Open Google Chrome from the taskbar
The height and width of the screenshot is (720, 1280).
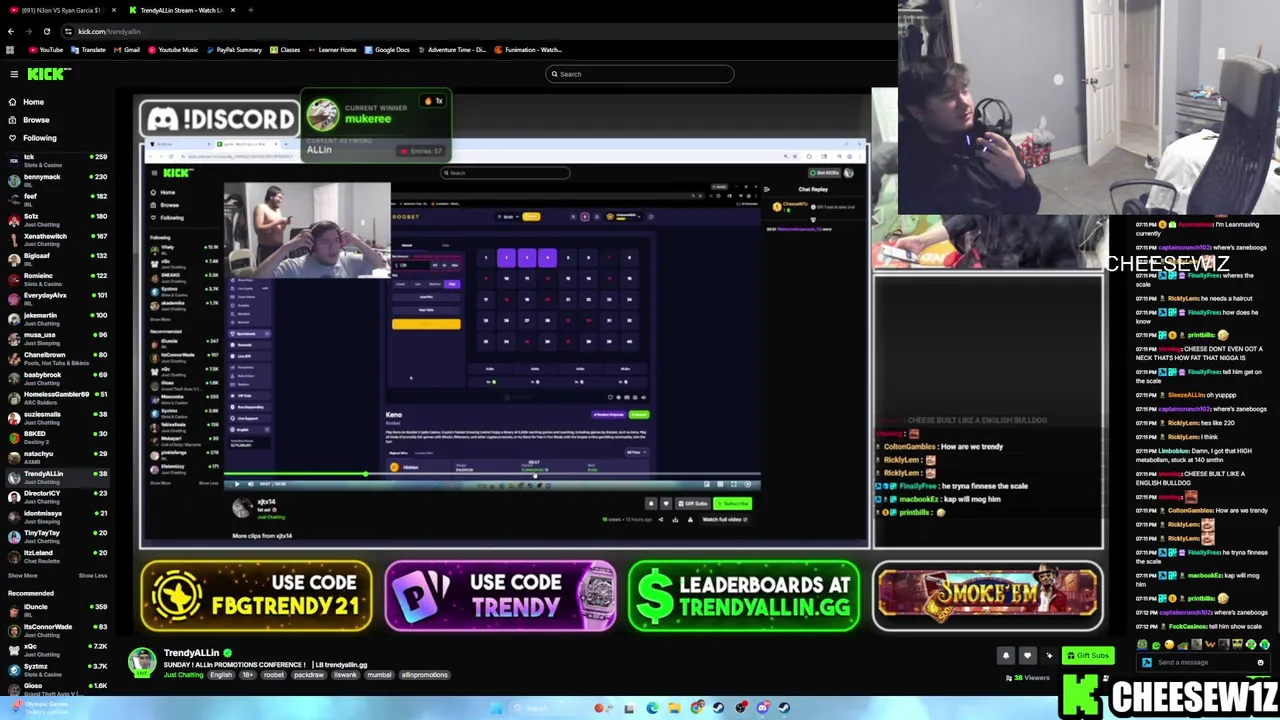click(697, 708)
